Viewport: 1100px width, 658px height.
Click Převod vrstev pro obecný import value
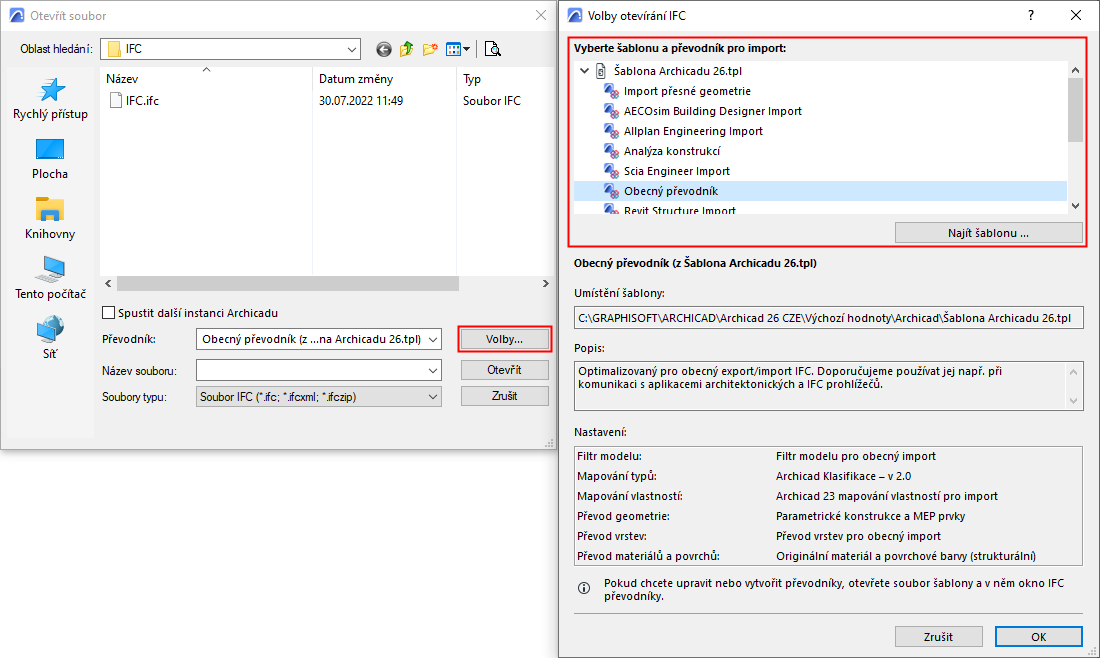click(x=858, y=536)
